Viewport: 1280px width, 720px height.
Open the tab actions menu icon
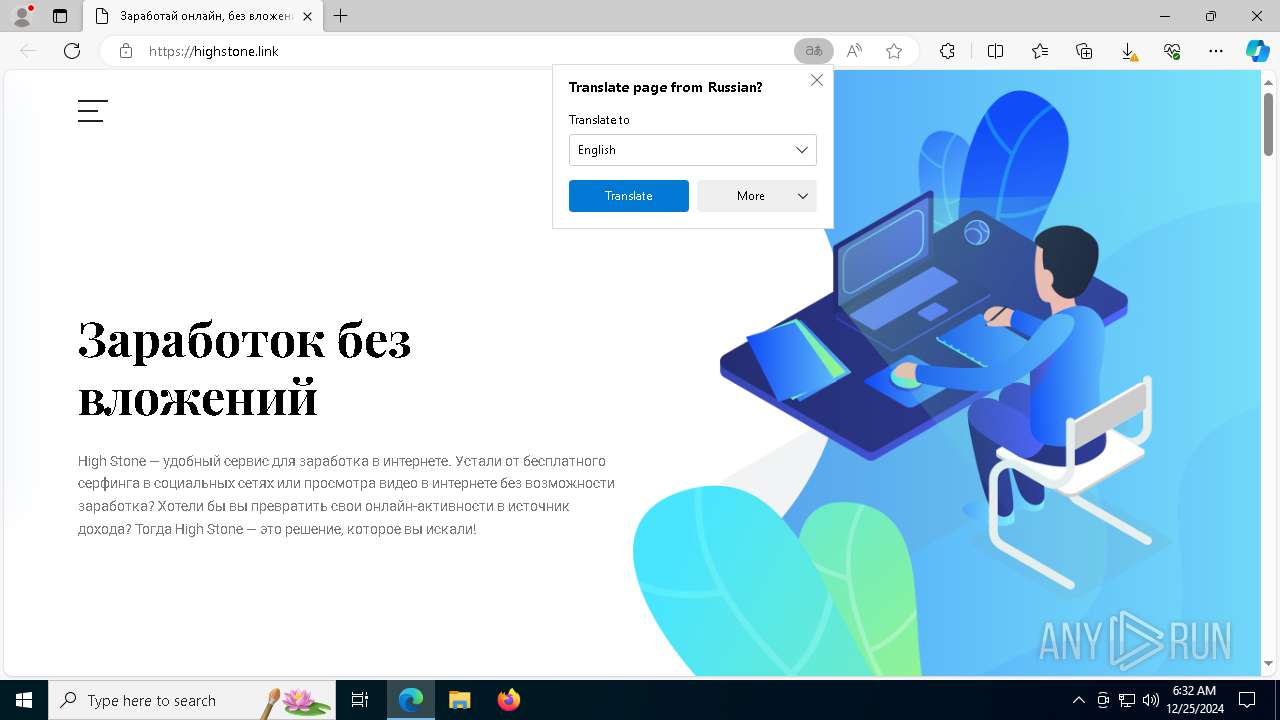60,16
